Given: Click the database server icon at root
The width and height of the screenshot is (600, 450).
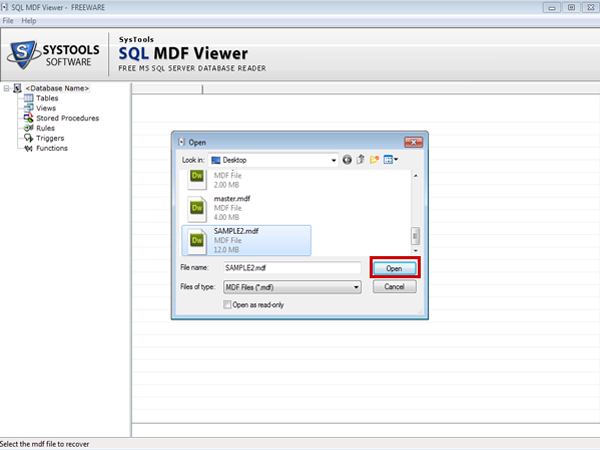Looking at the screenshot, I should click(x=17, y=88).
